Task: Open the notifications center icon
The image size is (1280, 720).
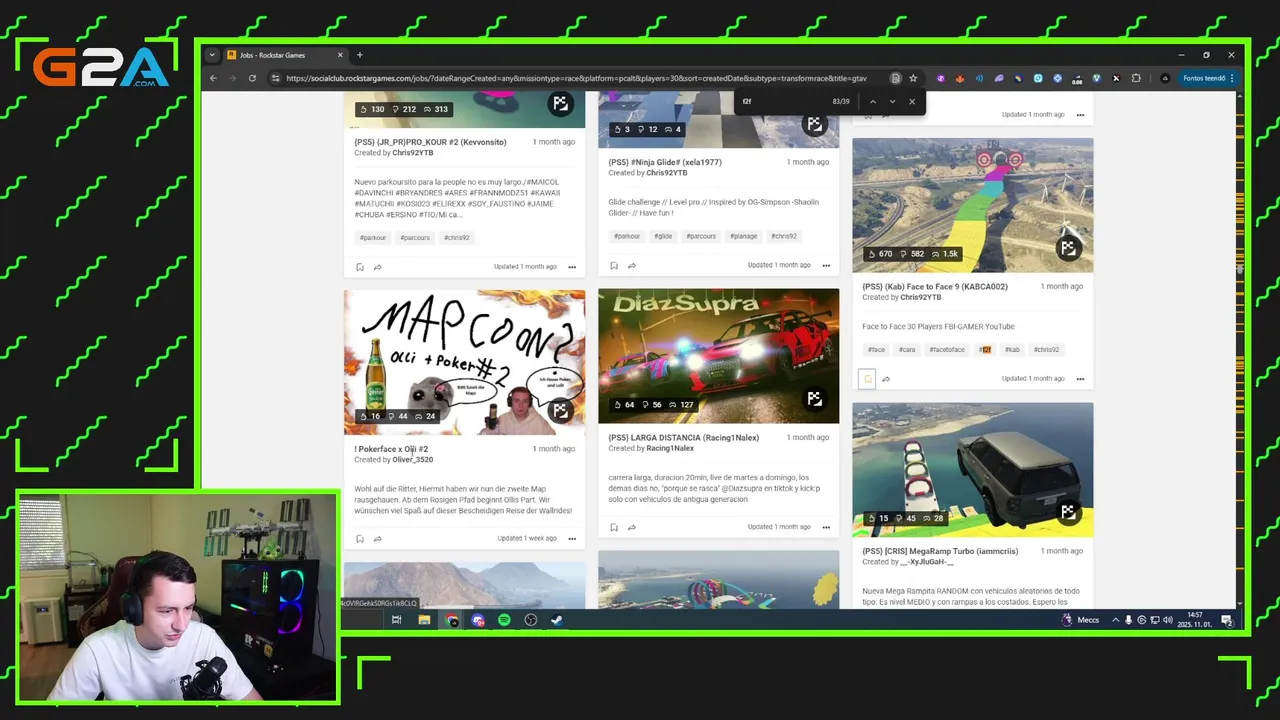Action: pos(1227,620)
